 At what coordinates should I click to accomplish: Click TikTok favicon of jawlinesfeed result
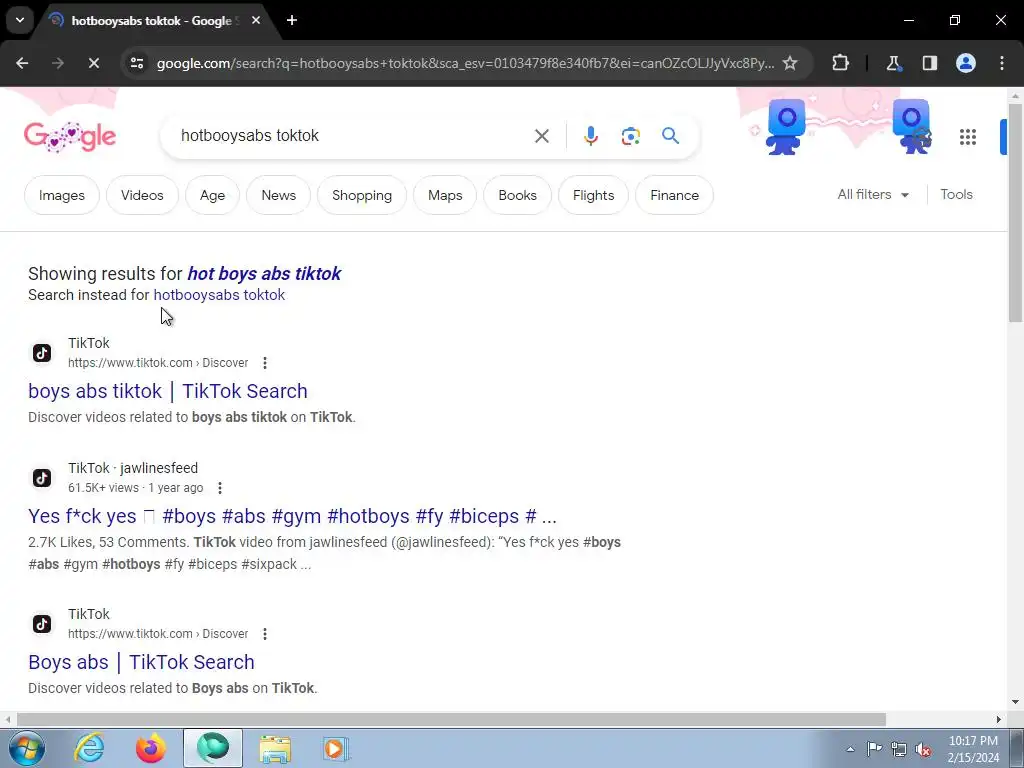click(42, 478)
